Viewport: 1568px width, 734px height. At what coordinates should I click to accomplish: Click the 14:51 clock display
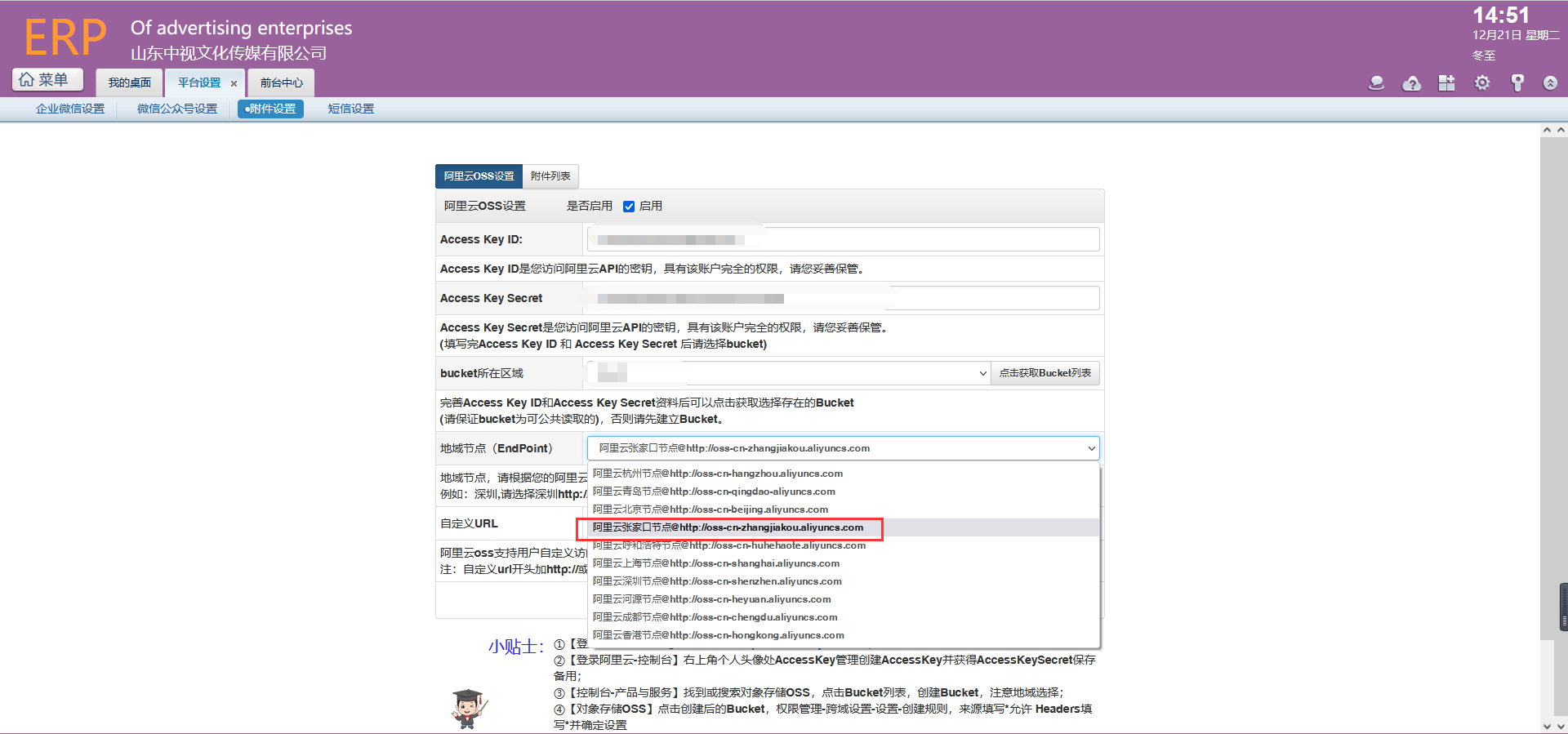[1500, 16]
